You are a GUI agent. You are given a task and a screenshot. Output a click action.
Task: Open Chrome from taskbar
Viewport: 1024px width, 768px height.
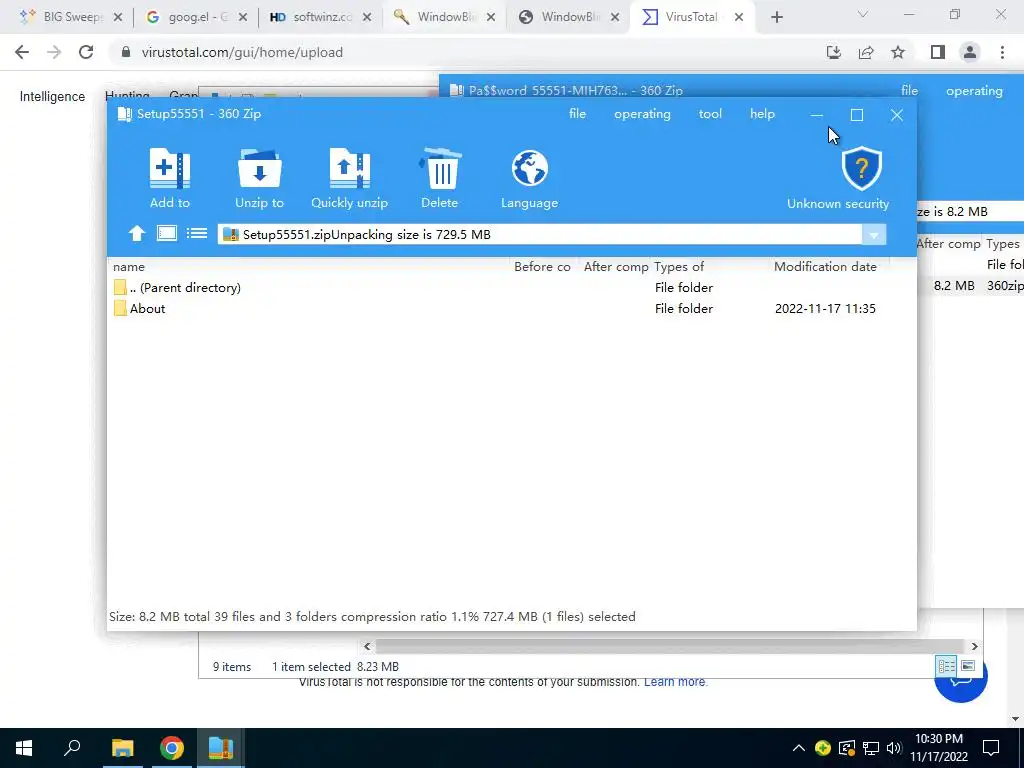[x=172, y=748]
